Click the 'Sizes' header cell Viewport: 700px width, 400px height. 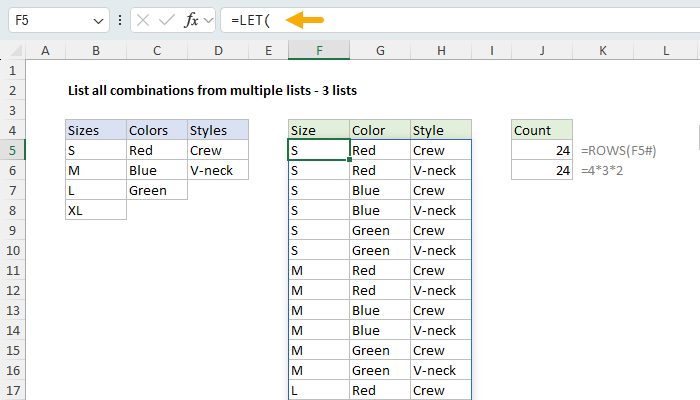pyautogui.click(x=96, y=130)
